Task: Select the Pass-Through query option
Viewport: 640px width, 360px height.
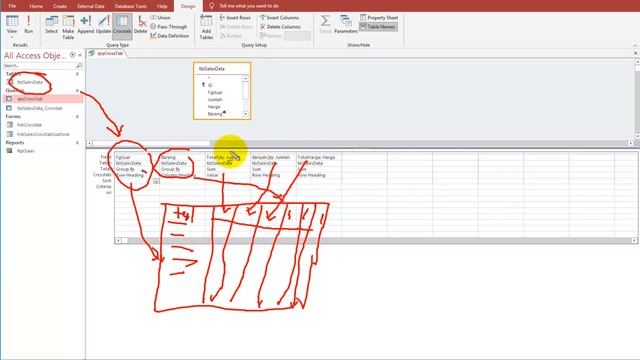Action: click(169, 27)
